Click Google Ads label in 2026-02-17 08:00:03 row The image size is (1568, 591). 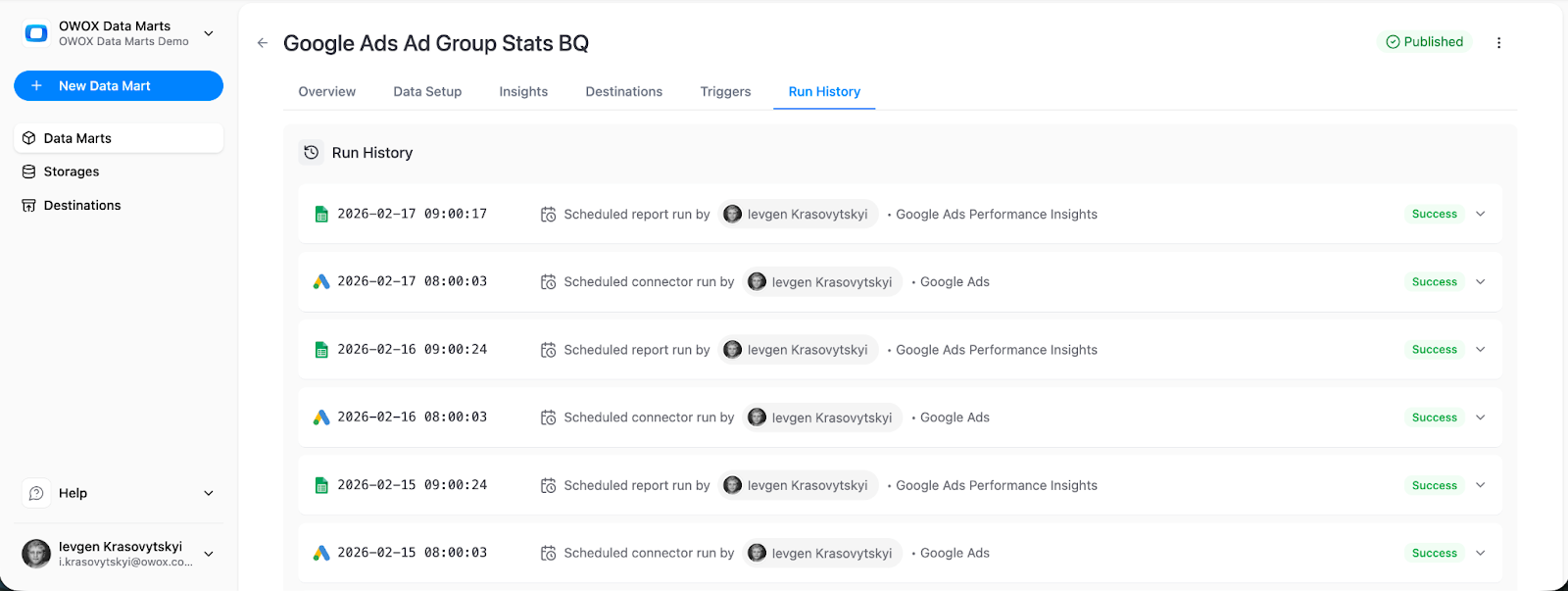[955, 281]
